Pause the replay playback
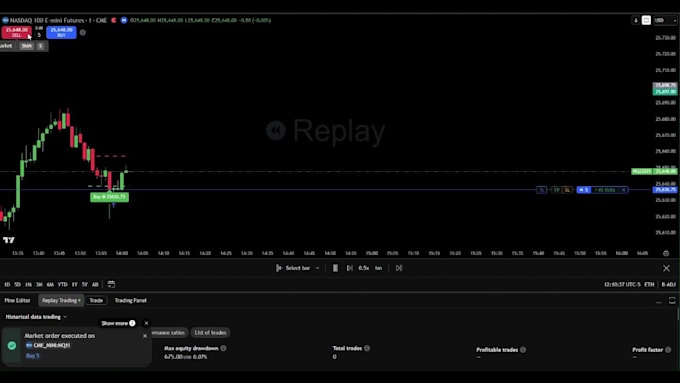Viewport: 680px width, 383px height. (335, 268)
